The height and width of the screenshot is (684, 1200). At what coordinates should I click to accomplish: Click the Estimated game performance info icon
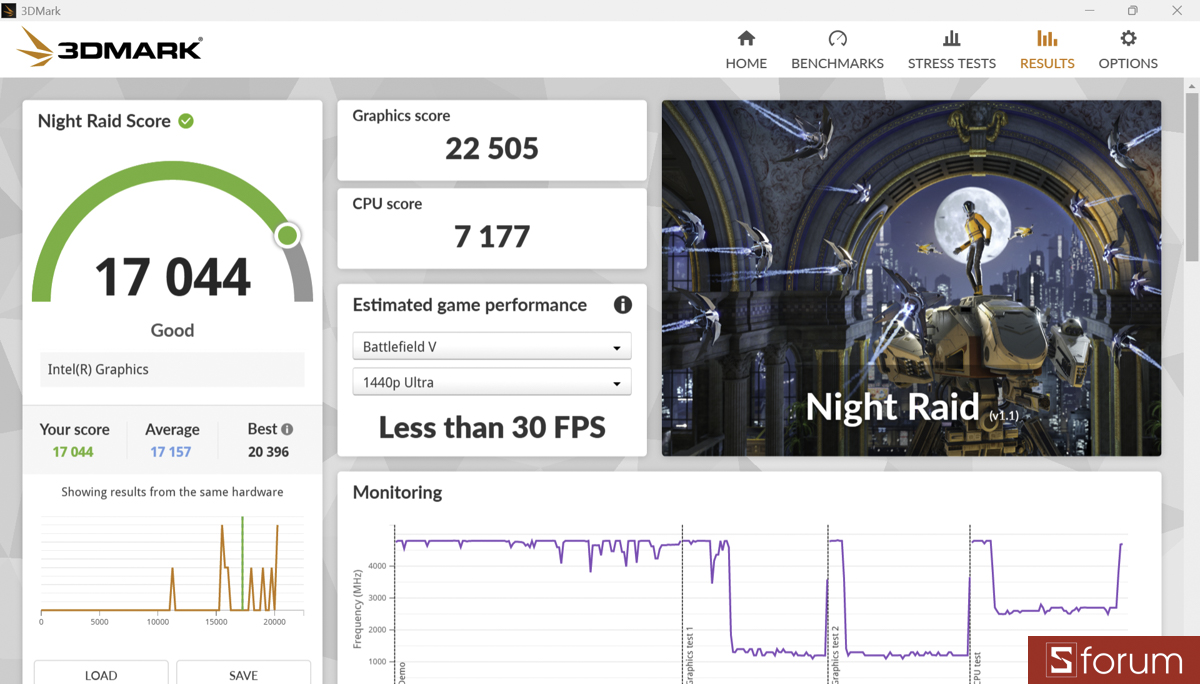tap(622, 305)
